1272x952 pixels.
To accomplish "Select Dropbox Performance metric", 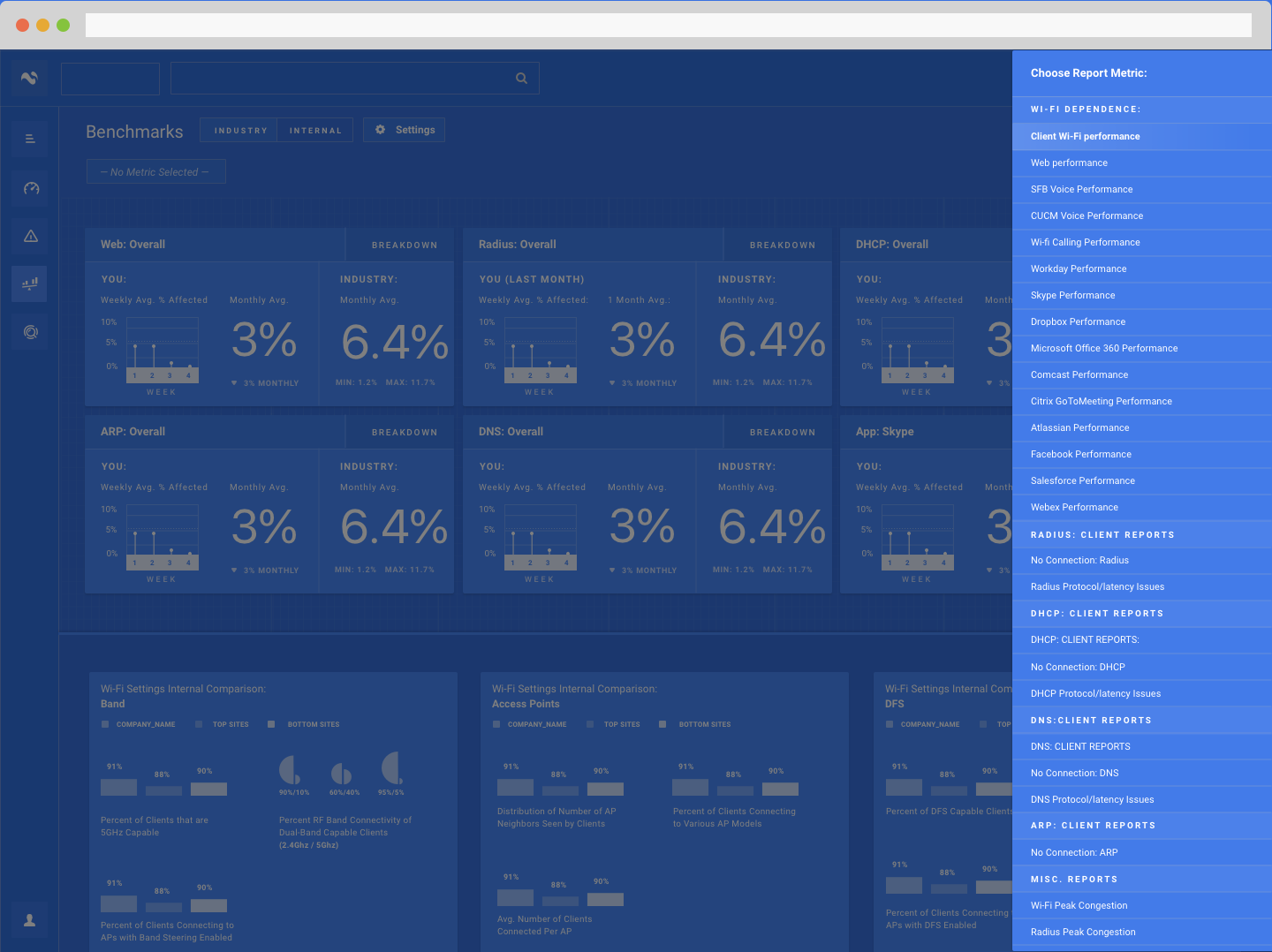I will pyautogui.click(x=1142, y=321).
